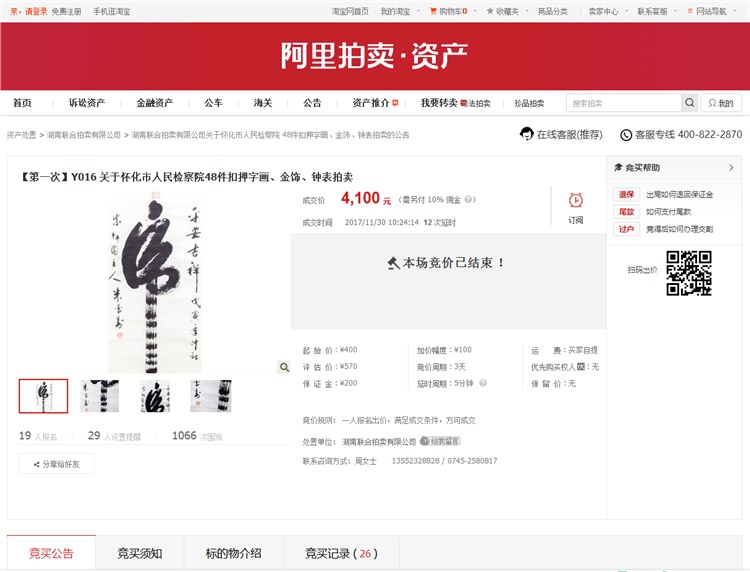Screen dimensions: 750x572
Task: Click the 退保 badge icon
Action: [x=626, y=195]
